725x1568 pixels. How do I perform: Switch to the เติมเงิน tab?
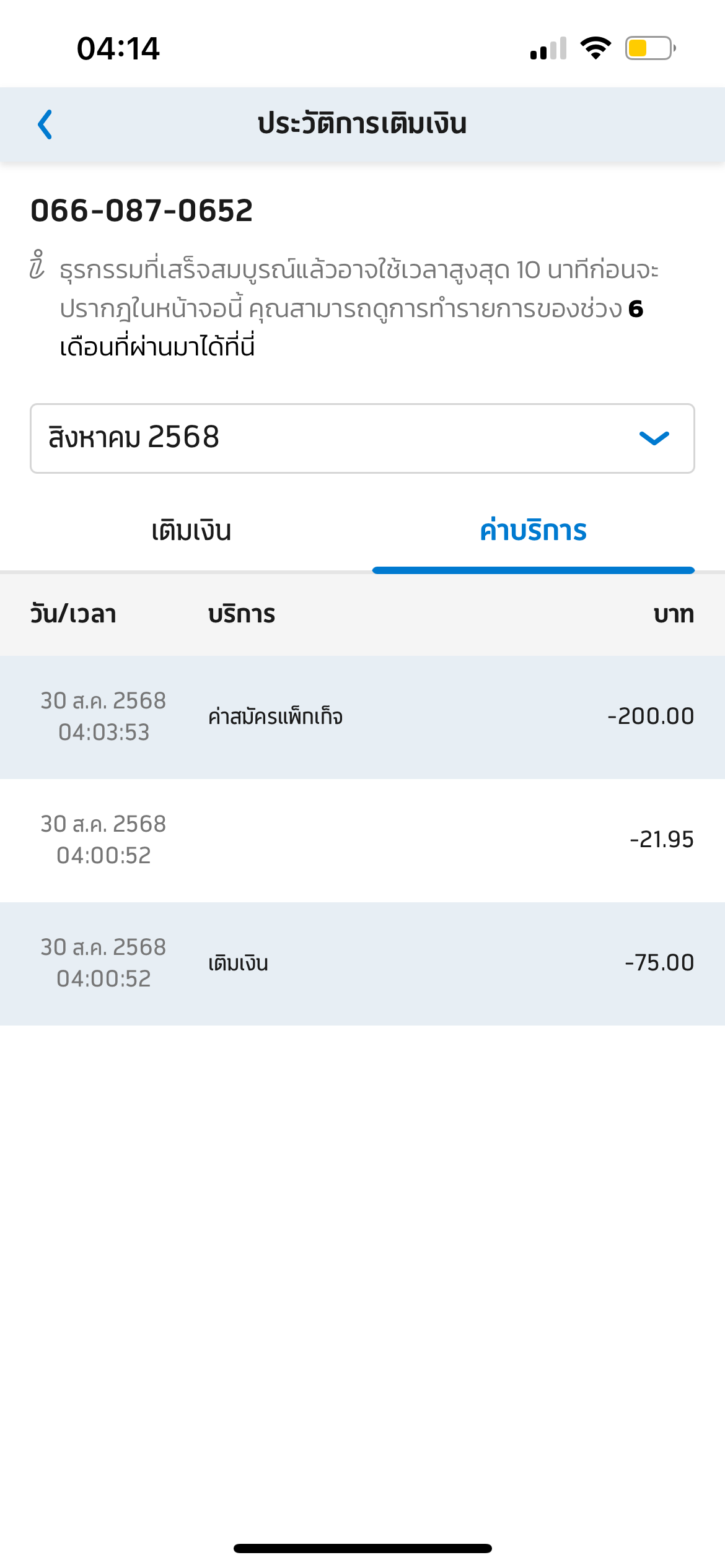191,531
